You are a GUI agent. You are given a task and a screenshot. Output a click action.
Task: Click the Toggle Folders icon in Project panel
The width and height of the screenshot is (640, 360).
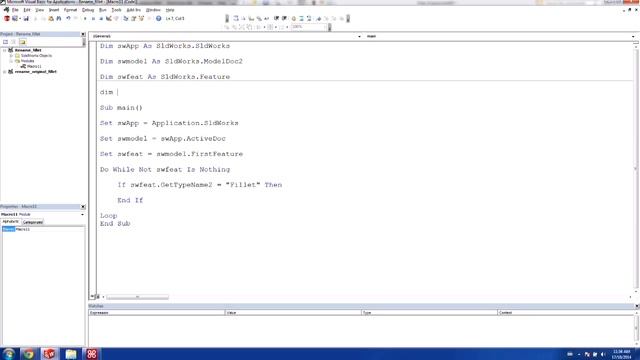click(22, 42)
